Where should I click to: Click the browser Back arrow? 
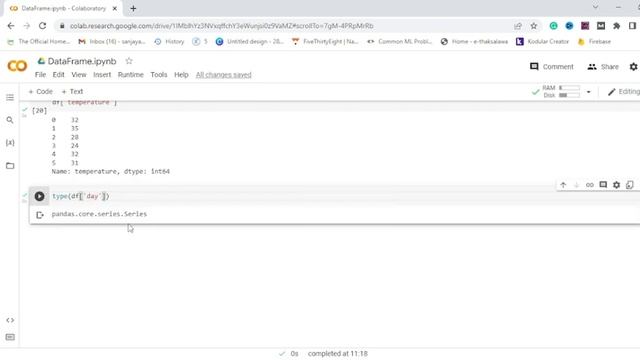11,26
